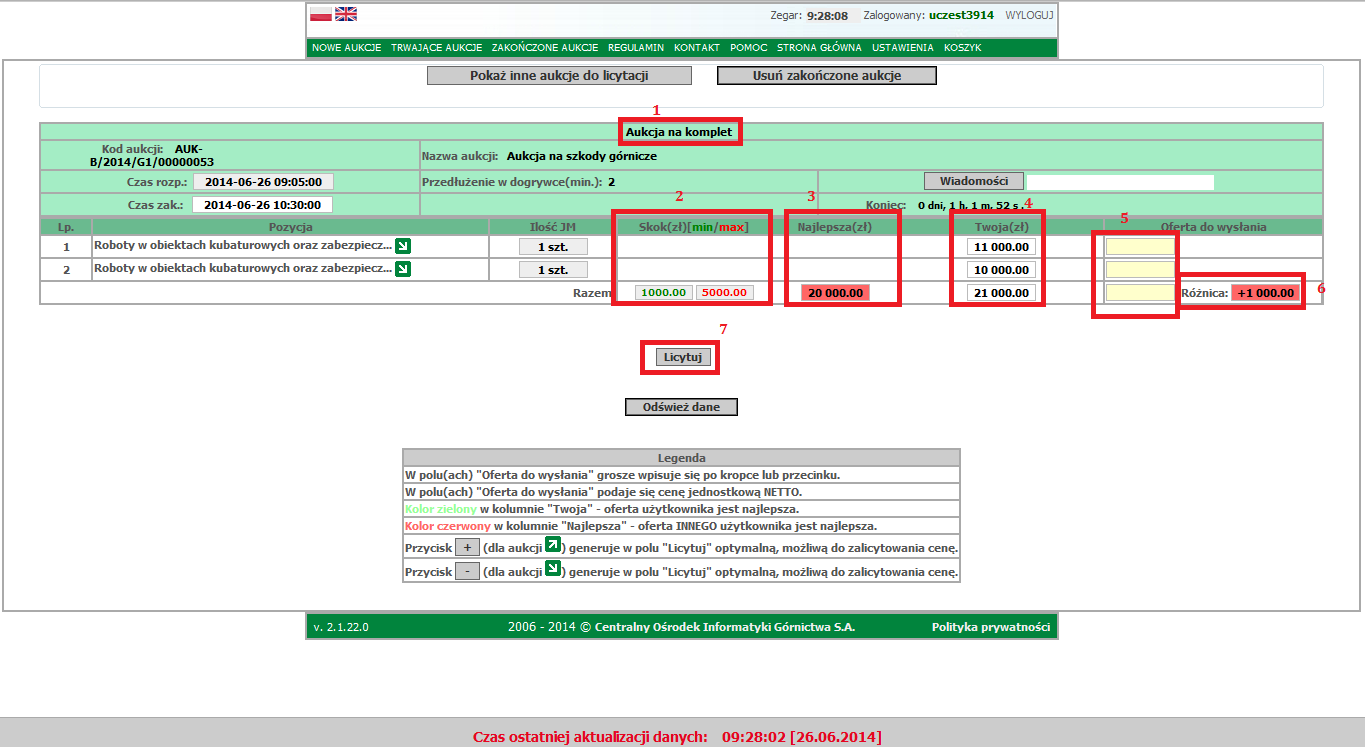This screenshot has height=747, width=1365.
Task: Click the green arrow icon in the plus legend row
Action: 552,545
